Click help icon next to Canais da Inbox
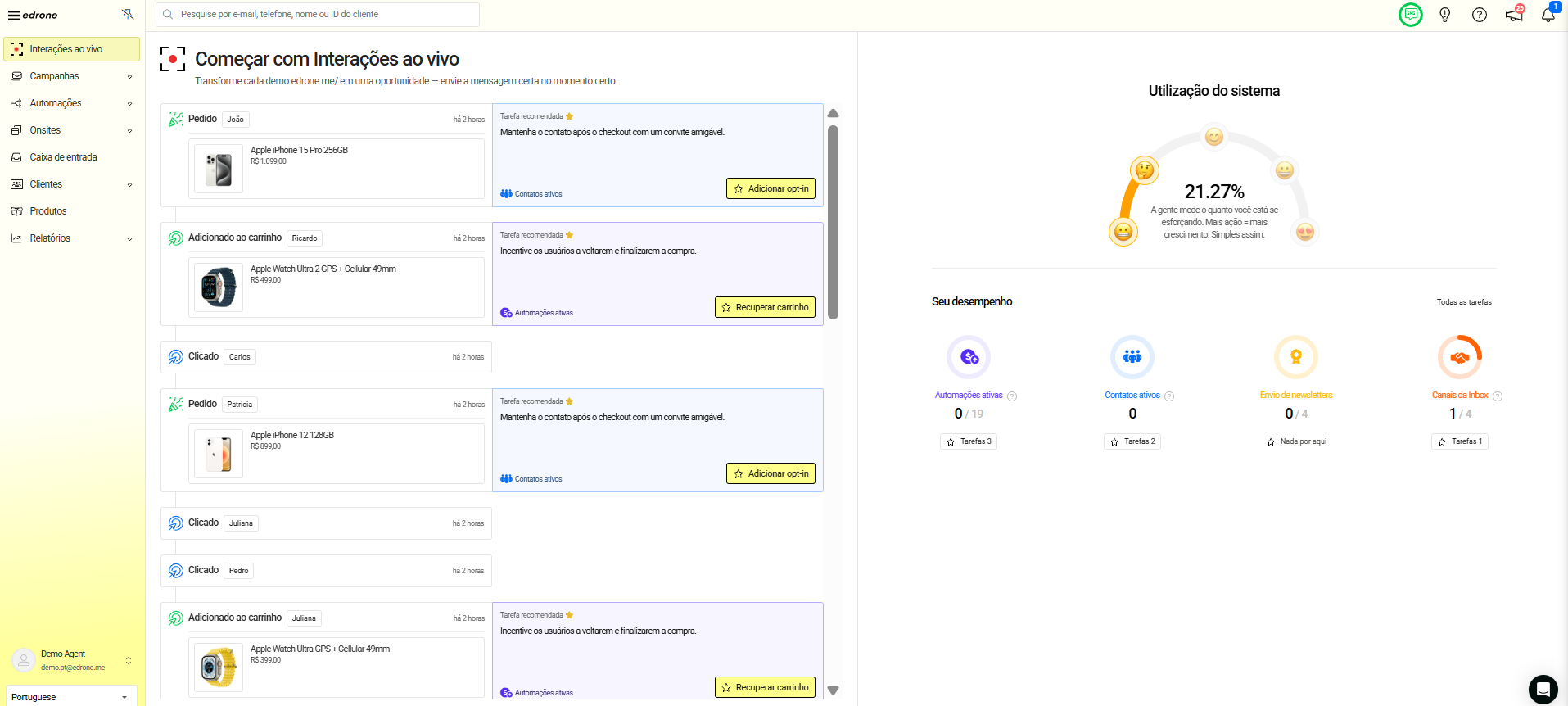Image resolution: width=1568 pixels, height=706 pixels. coord(1498,396)
